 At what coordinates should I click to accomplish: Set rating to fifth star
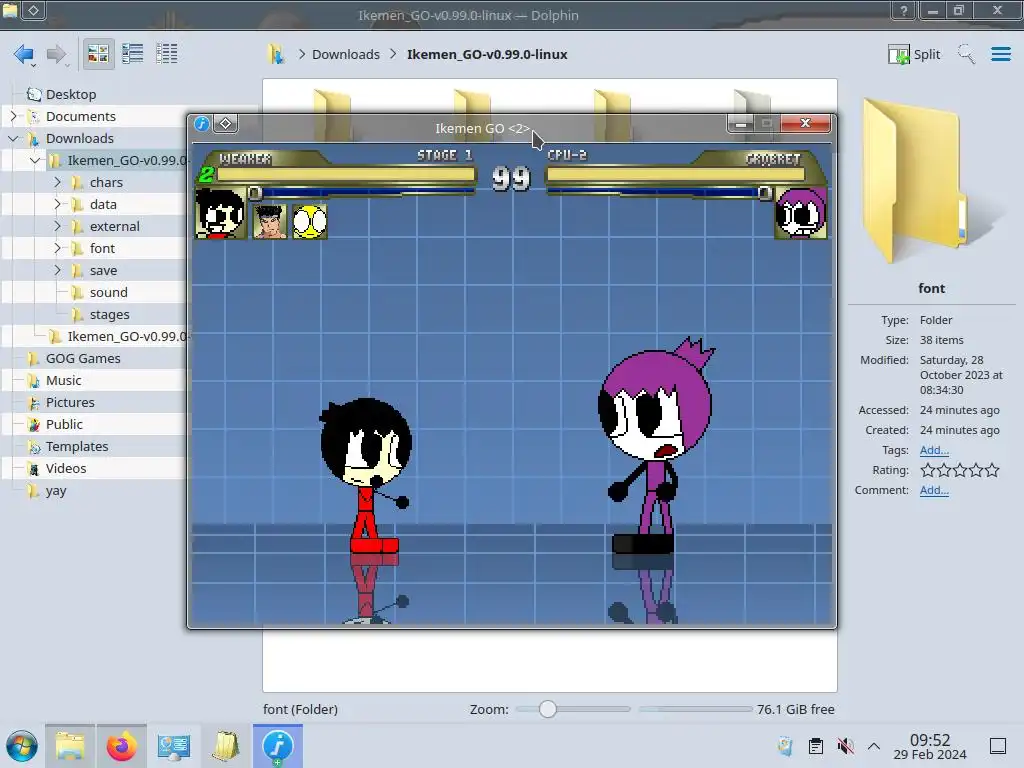[992, 470]
